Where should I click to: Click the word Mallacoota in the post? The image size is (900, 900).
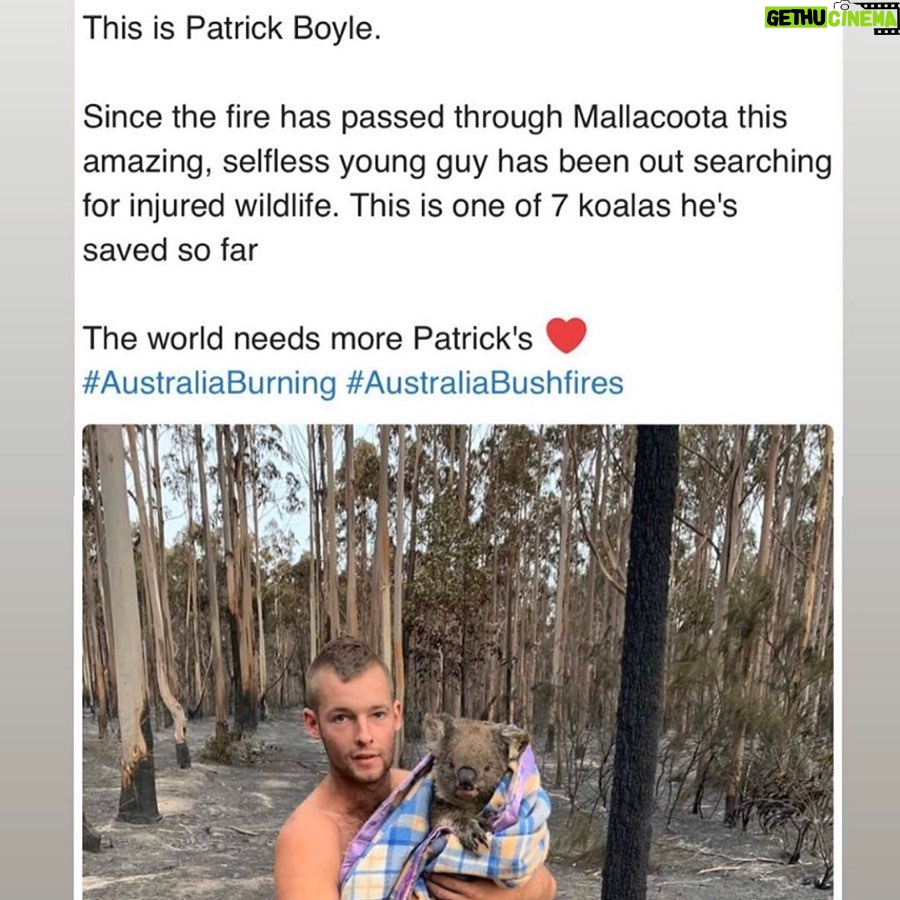point(651,117)
